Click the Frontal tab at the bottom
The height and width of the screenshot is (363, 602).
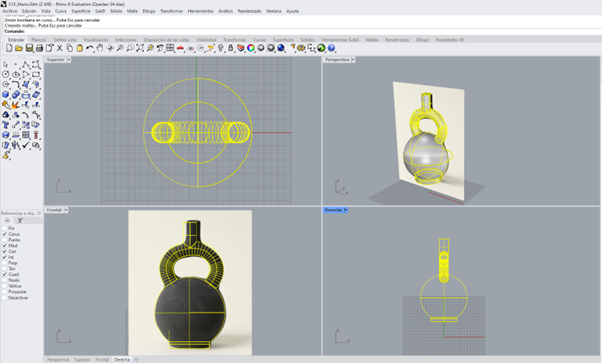click(x=102, y=360)
